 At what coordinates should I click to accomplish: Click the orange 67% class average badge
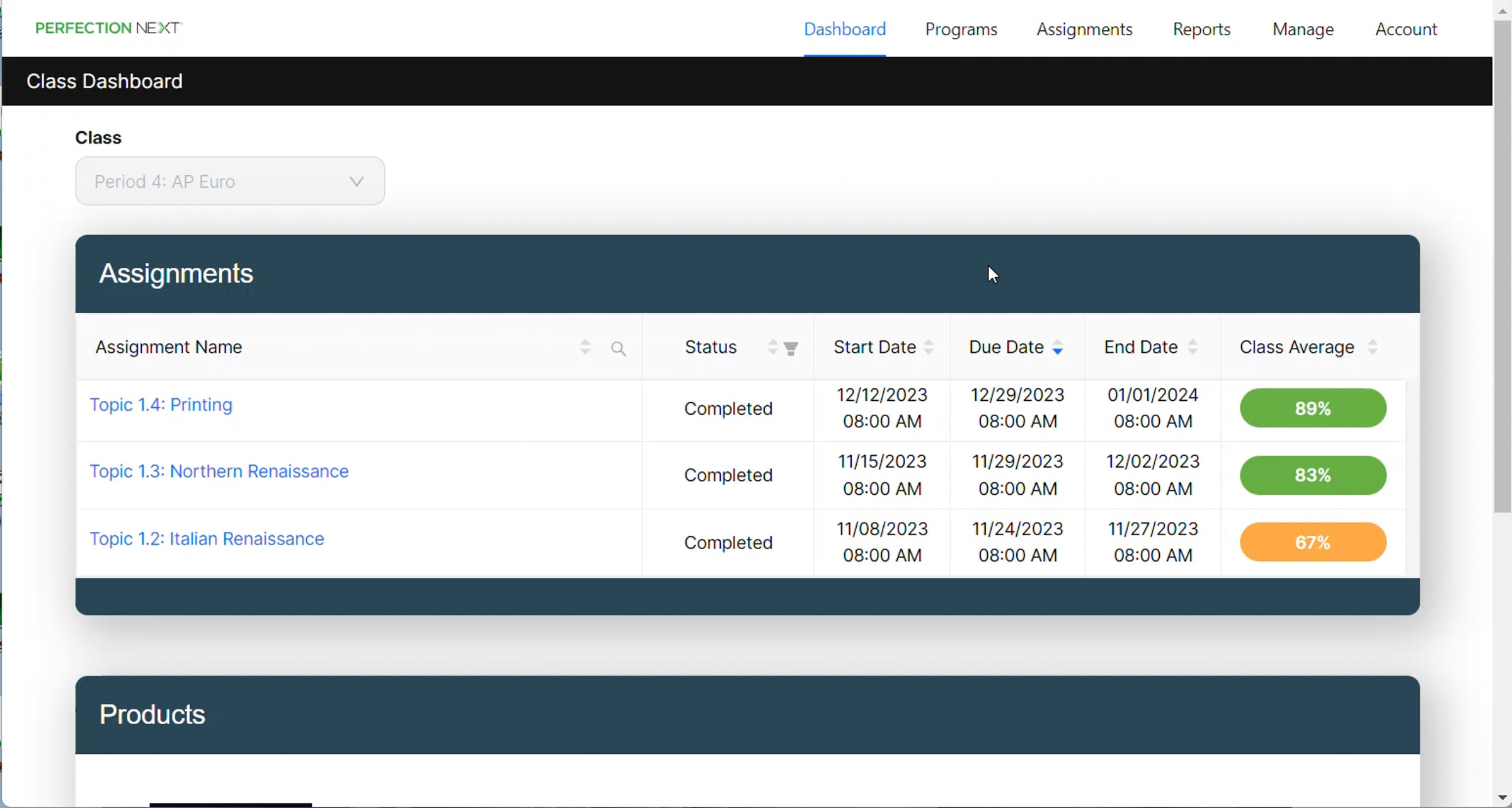pos(1312,542)
